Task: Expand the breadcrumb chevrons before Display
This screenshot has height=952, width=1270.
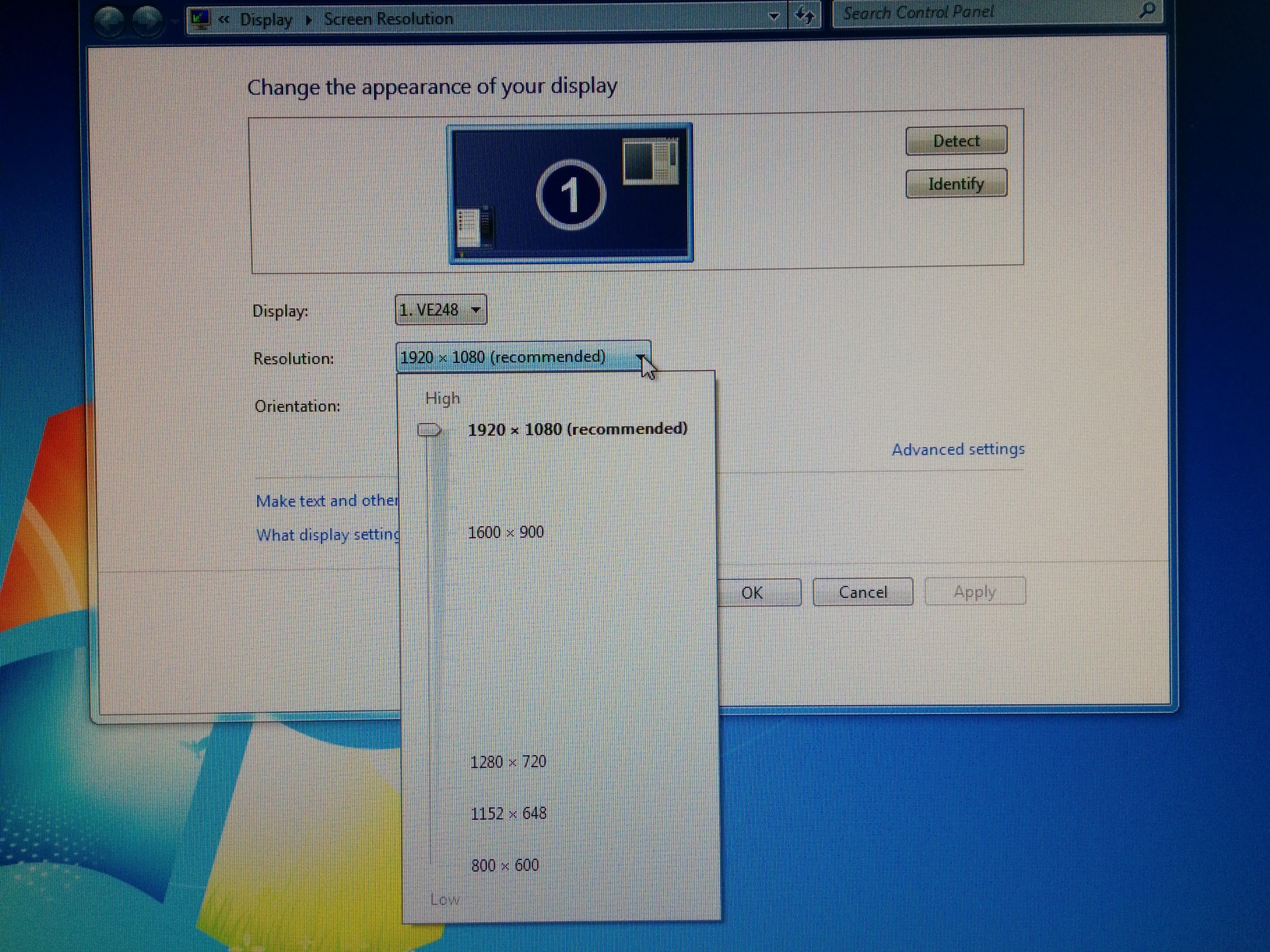Action: pos(224,19)
